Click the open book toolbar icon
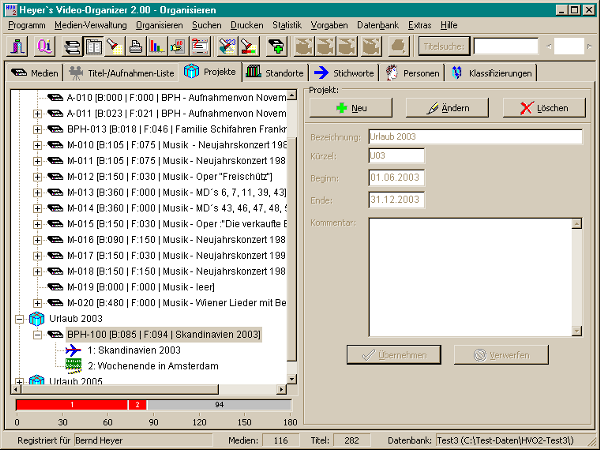Screen dimensions: 600x450 93,46
